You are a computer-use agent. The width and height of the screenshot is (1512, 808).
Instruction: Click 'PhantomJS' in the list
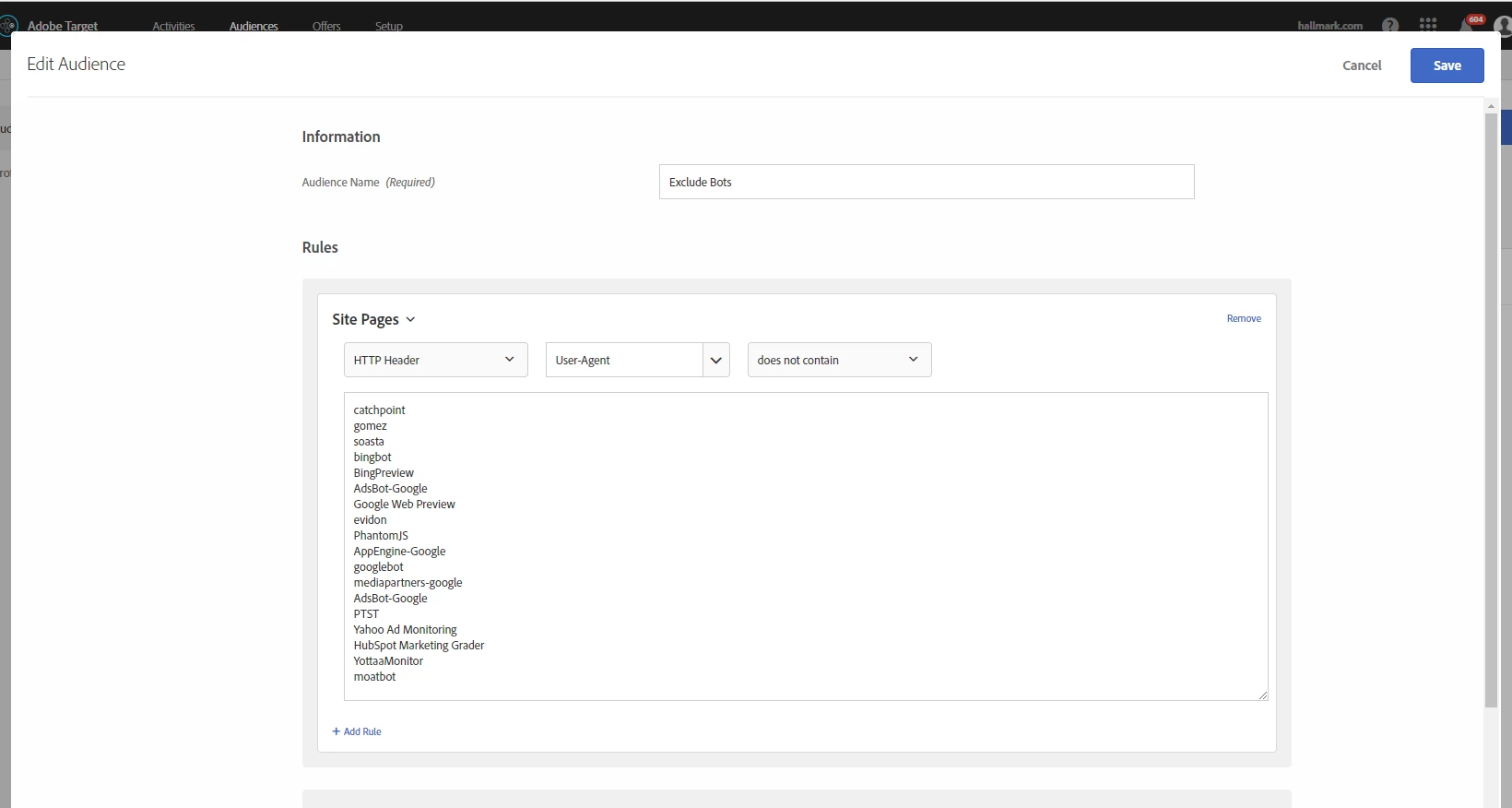click(x=381, y=536)
